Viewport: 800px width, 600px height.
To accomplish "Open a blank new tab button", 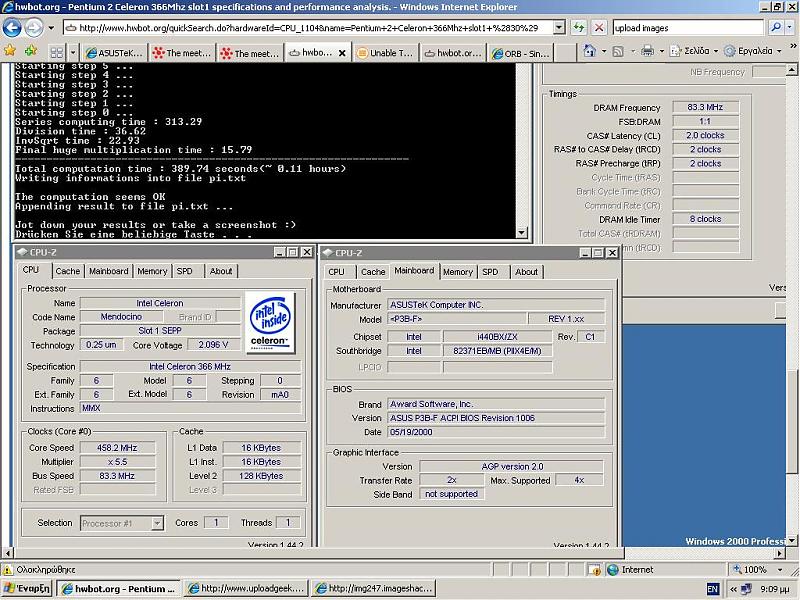I will pos(565,53).
